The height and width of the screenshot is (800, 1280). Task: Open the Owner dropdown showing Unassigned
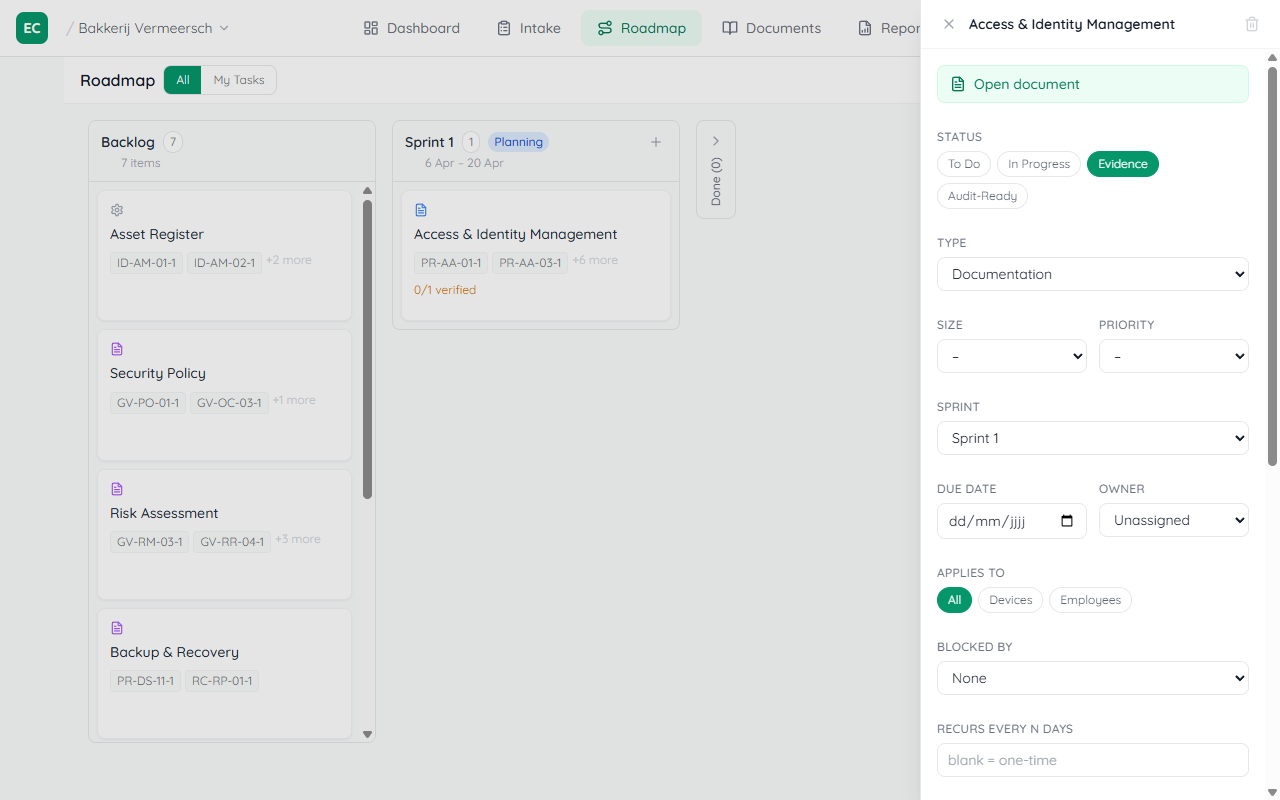coord(1173,520)
